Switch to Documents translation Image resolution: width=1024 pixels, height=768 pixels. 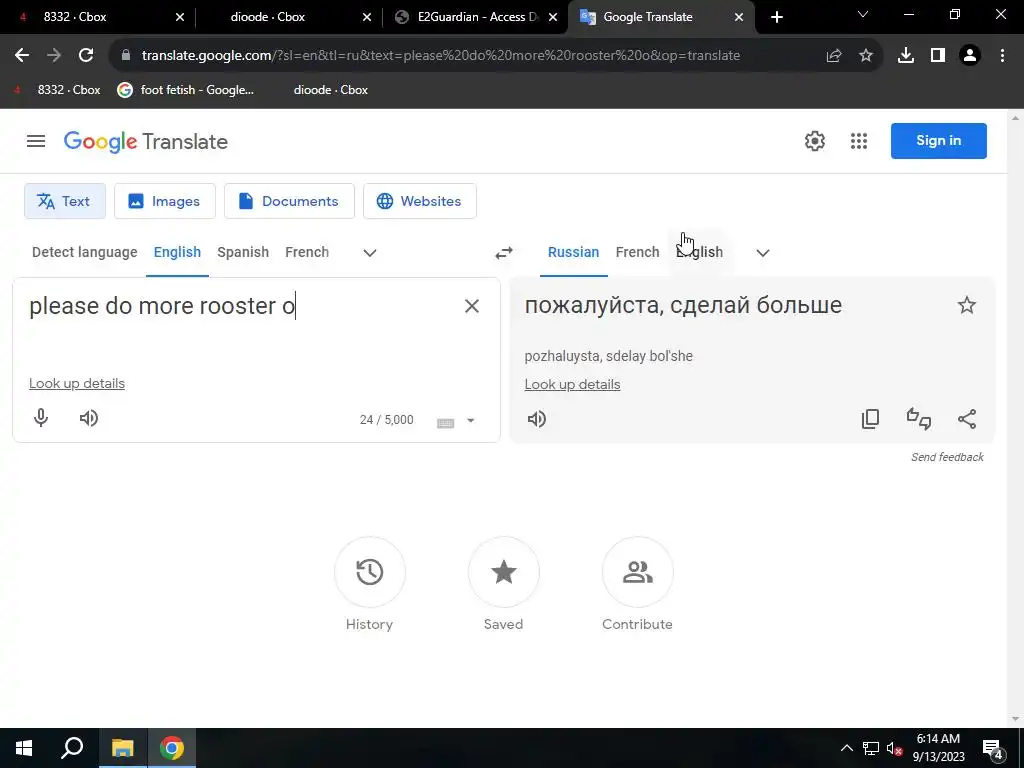point(289,201)
